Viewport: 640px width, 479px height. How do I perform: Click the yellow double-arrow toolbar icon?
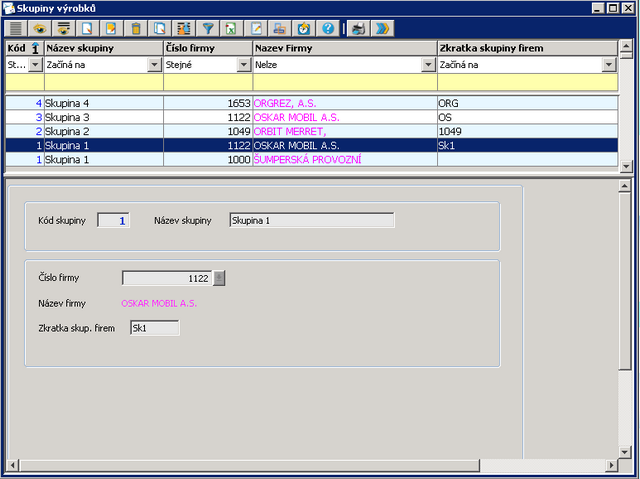tap(381, 28)
